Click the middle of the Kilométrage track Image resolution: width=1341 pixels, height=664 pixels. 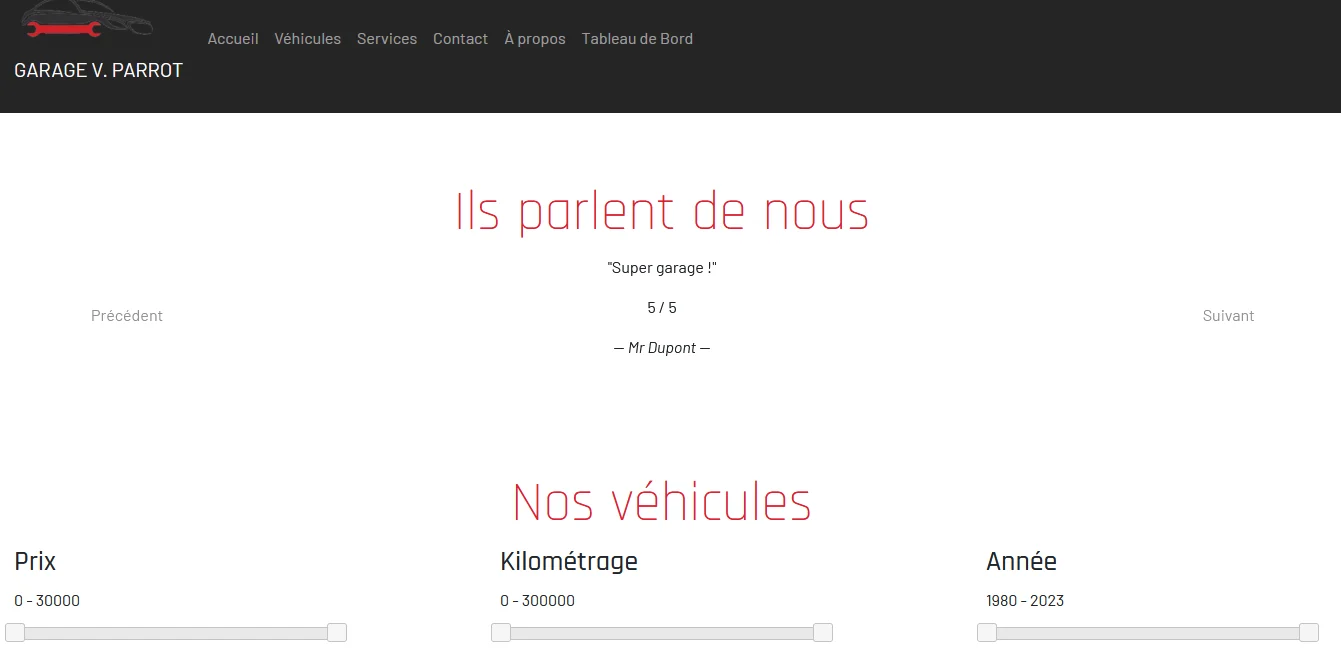[662, 633]
